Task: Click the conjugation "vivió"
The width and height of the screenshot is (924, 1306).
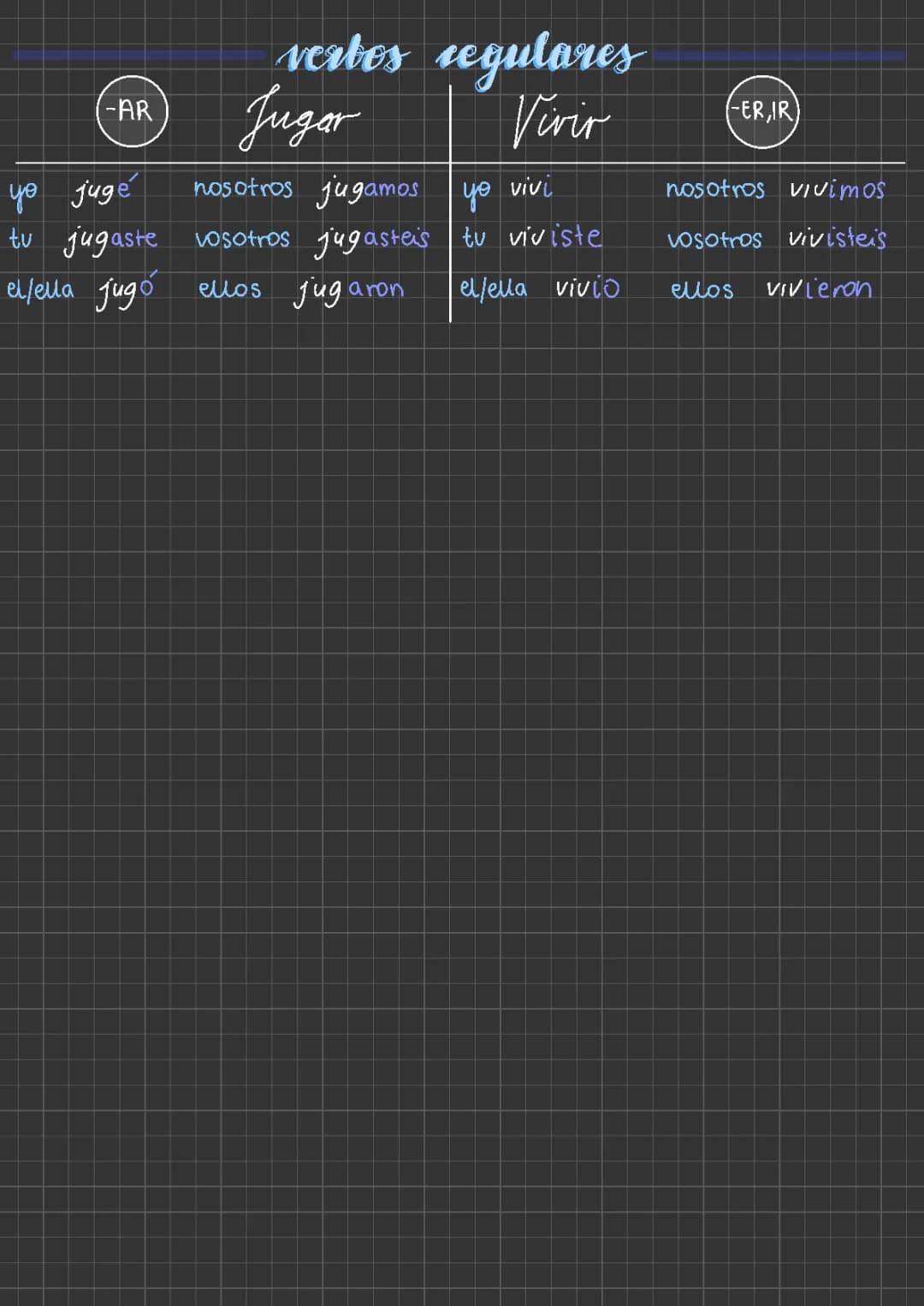Action: (587, 288)
